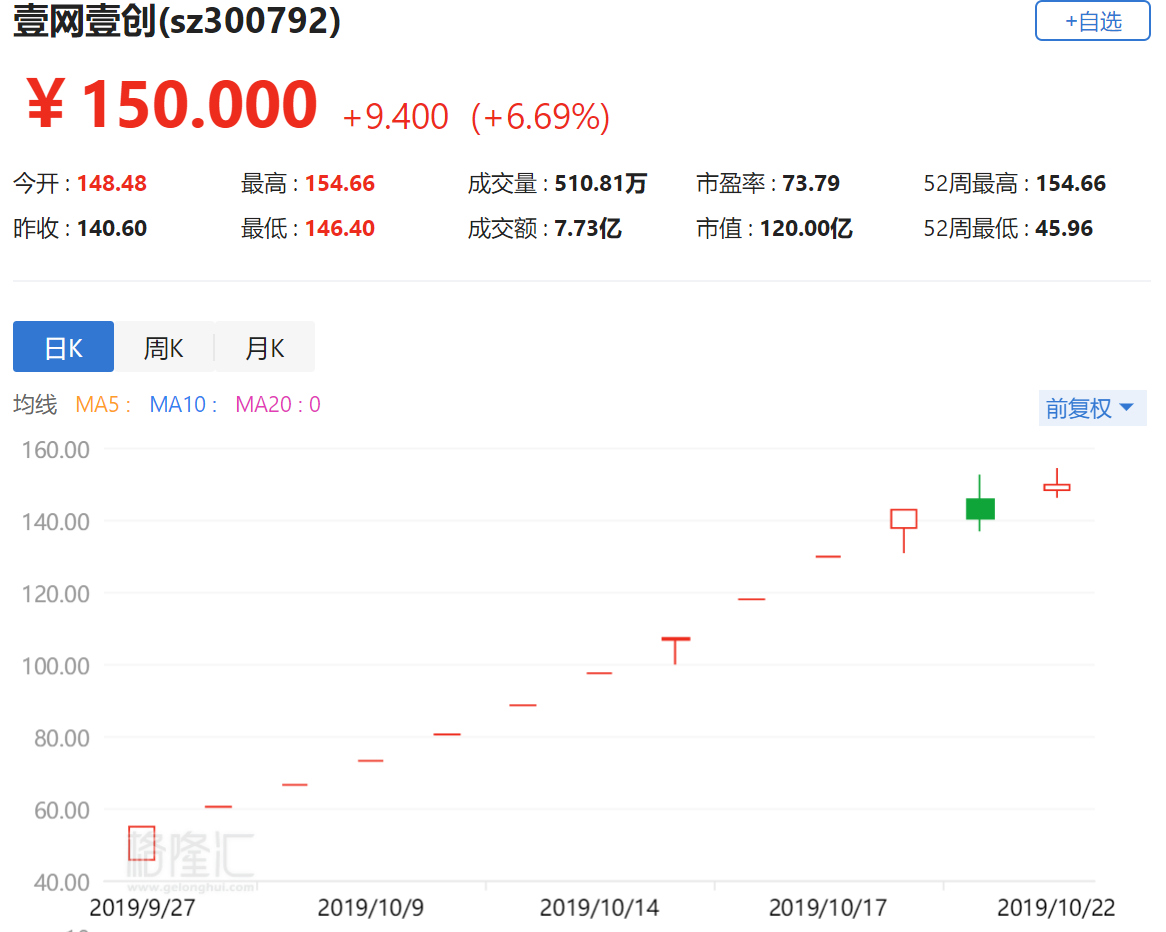
Task: Click the 市值 value 120.00亿
Action: pos(806,228)
